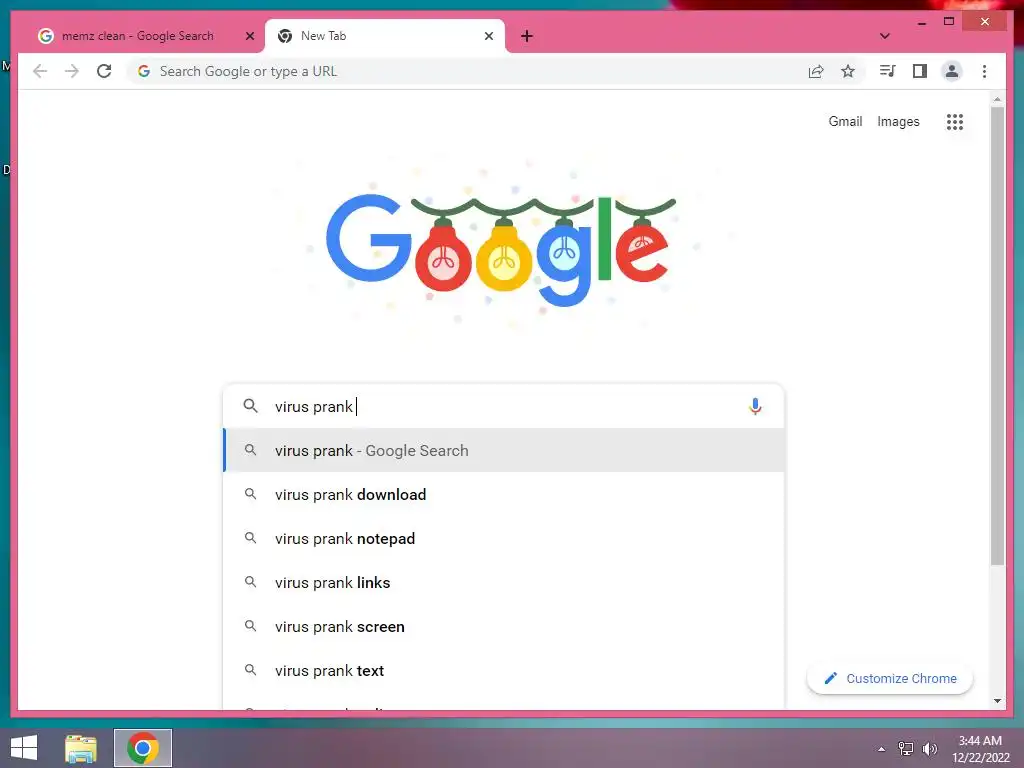Click the Customize Chrome button

click(x=889, y=679)
